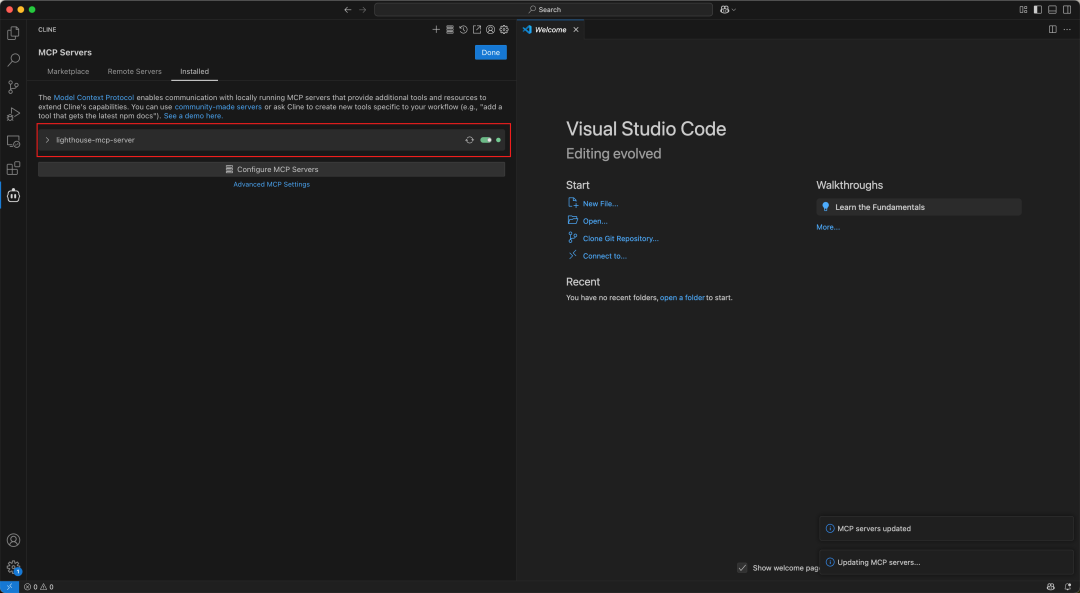
Task: Pop Cline out into an editor tab
Action: click(477, 30)
